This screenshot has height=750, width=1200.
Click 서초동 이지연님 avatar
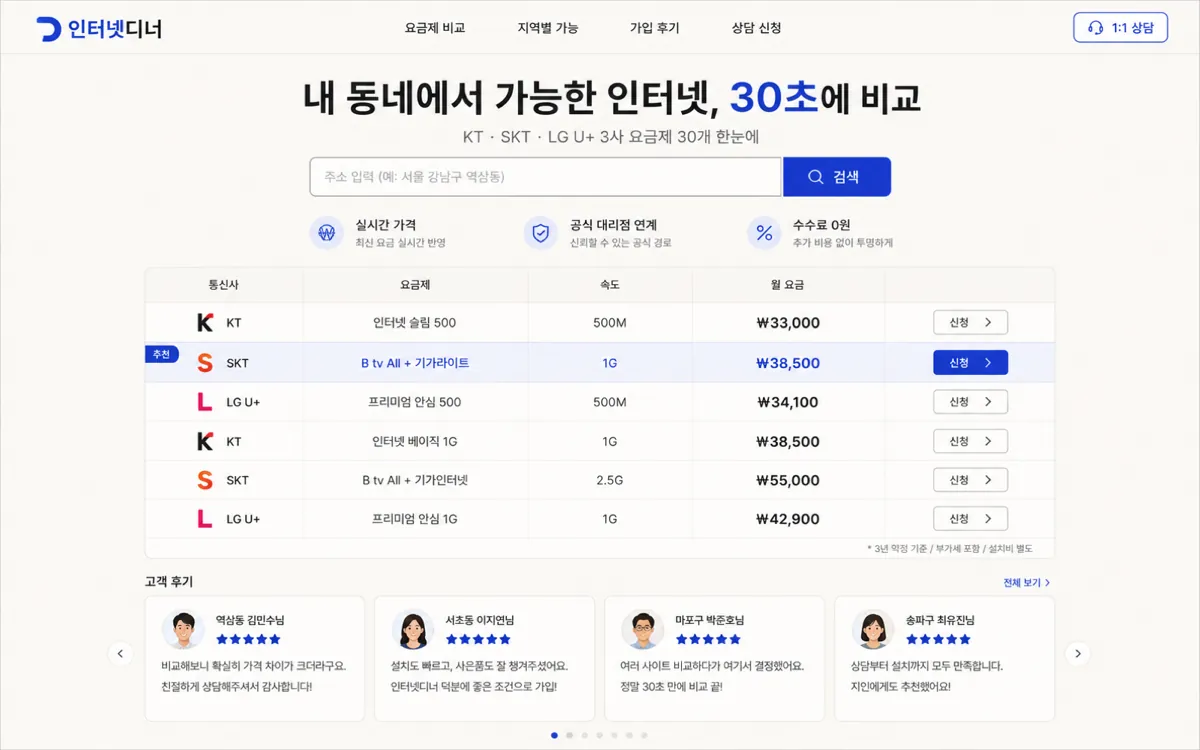(x=413, y=630)
